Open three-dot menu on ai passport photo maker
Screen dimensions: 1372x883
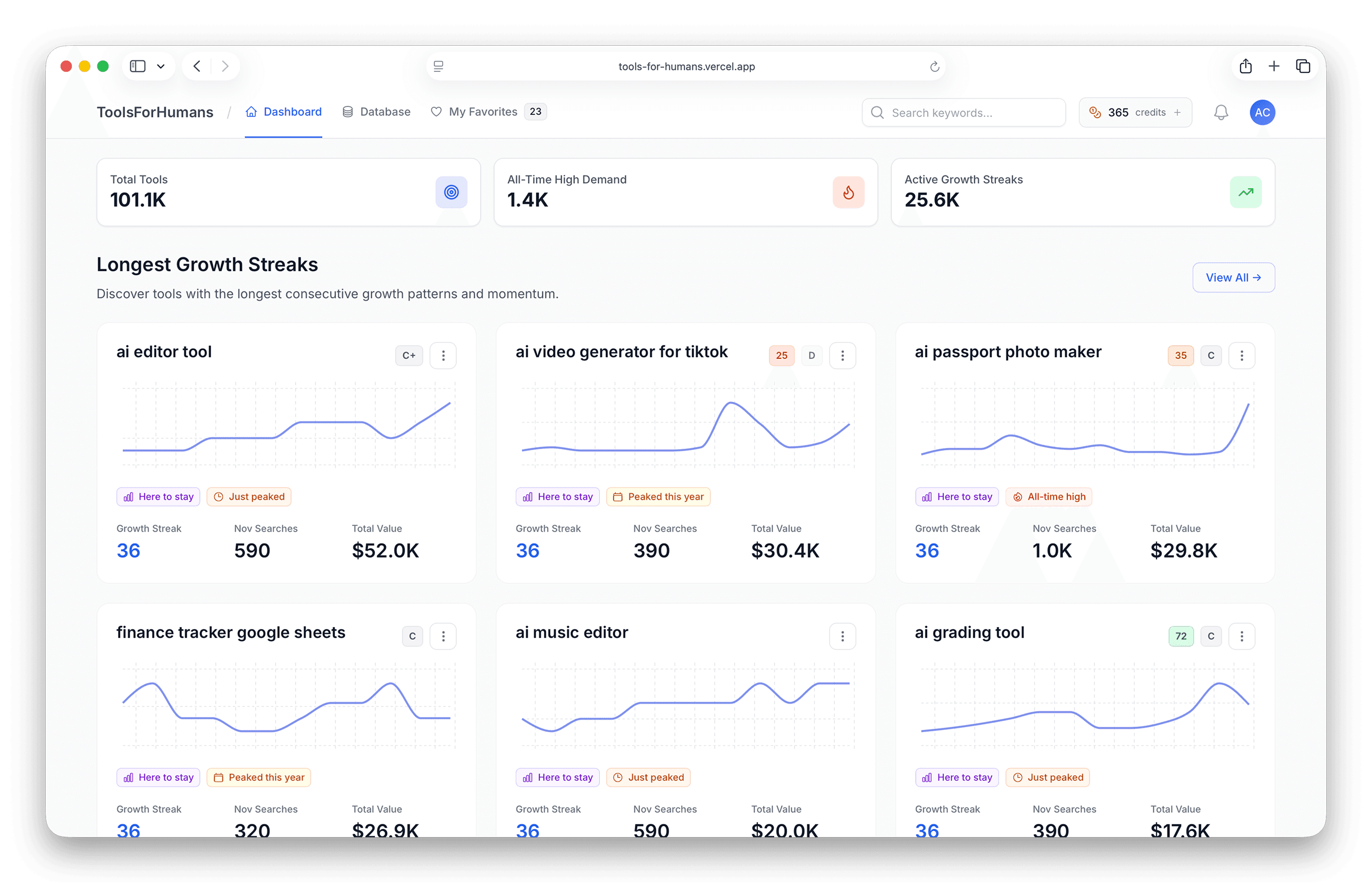coord(1241,356)
